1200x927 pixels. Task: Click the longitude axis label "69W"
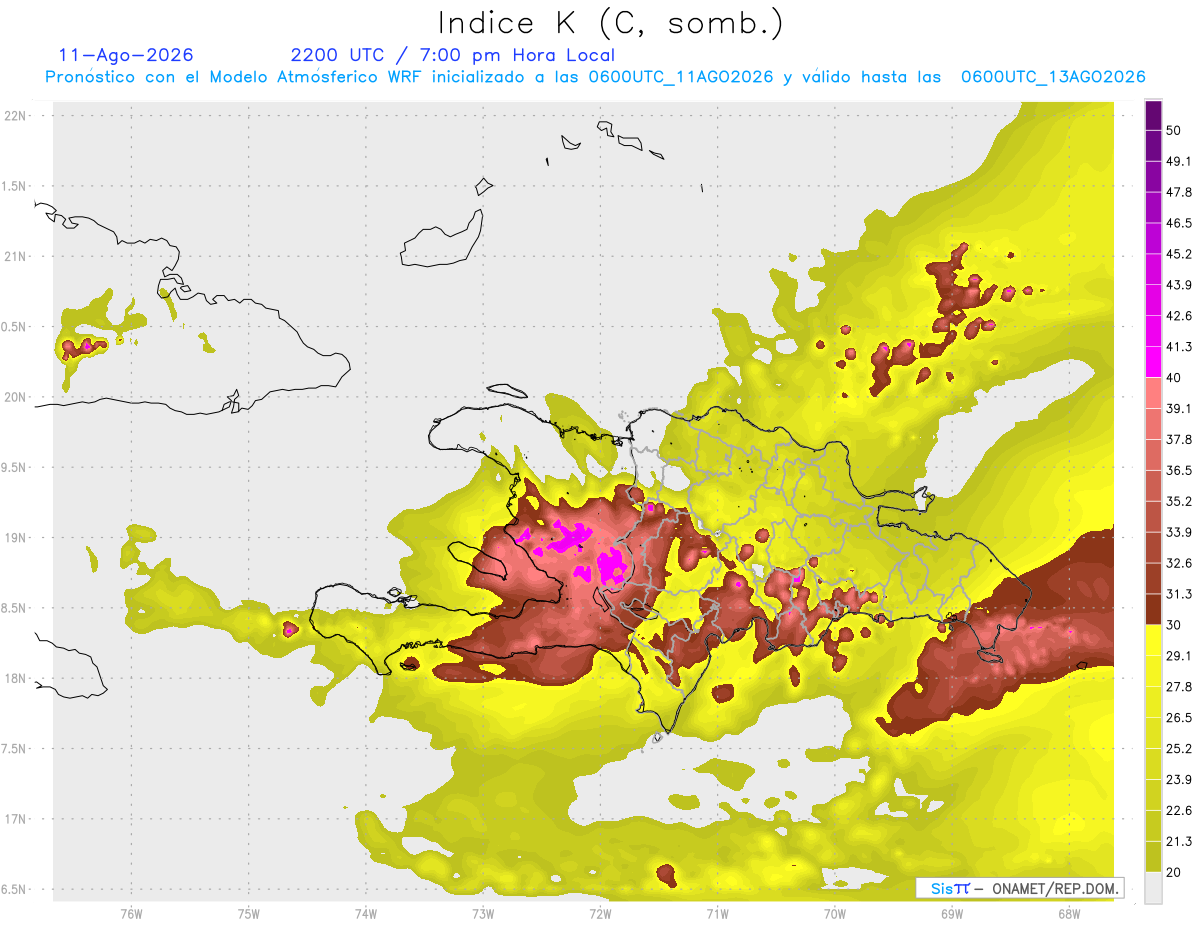click(951, 914)
